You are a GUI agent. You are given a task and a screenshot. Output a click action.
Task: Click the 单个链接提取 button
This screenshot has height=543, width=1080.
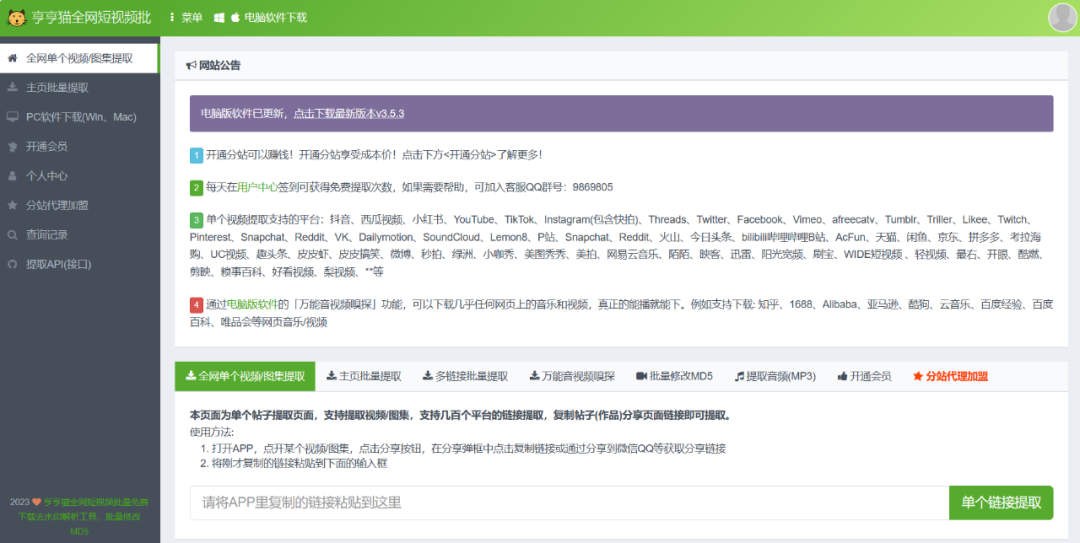(1001, 503)
